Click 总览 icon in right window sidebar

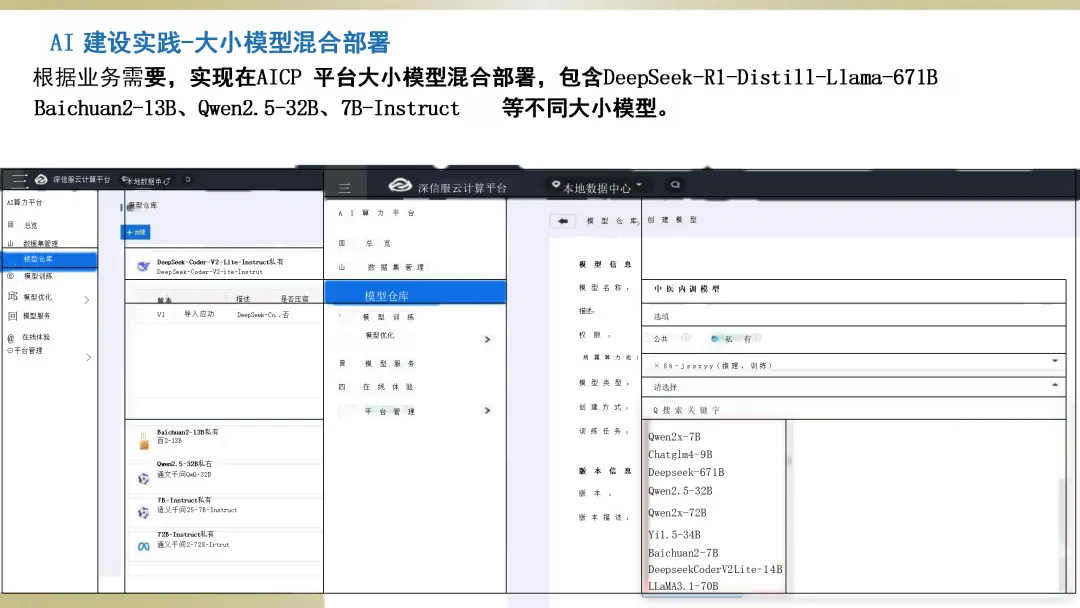click(342, 243)
